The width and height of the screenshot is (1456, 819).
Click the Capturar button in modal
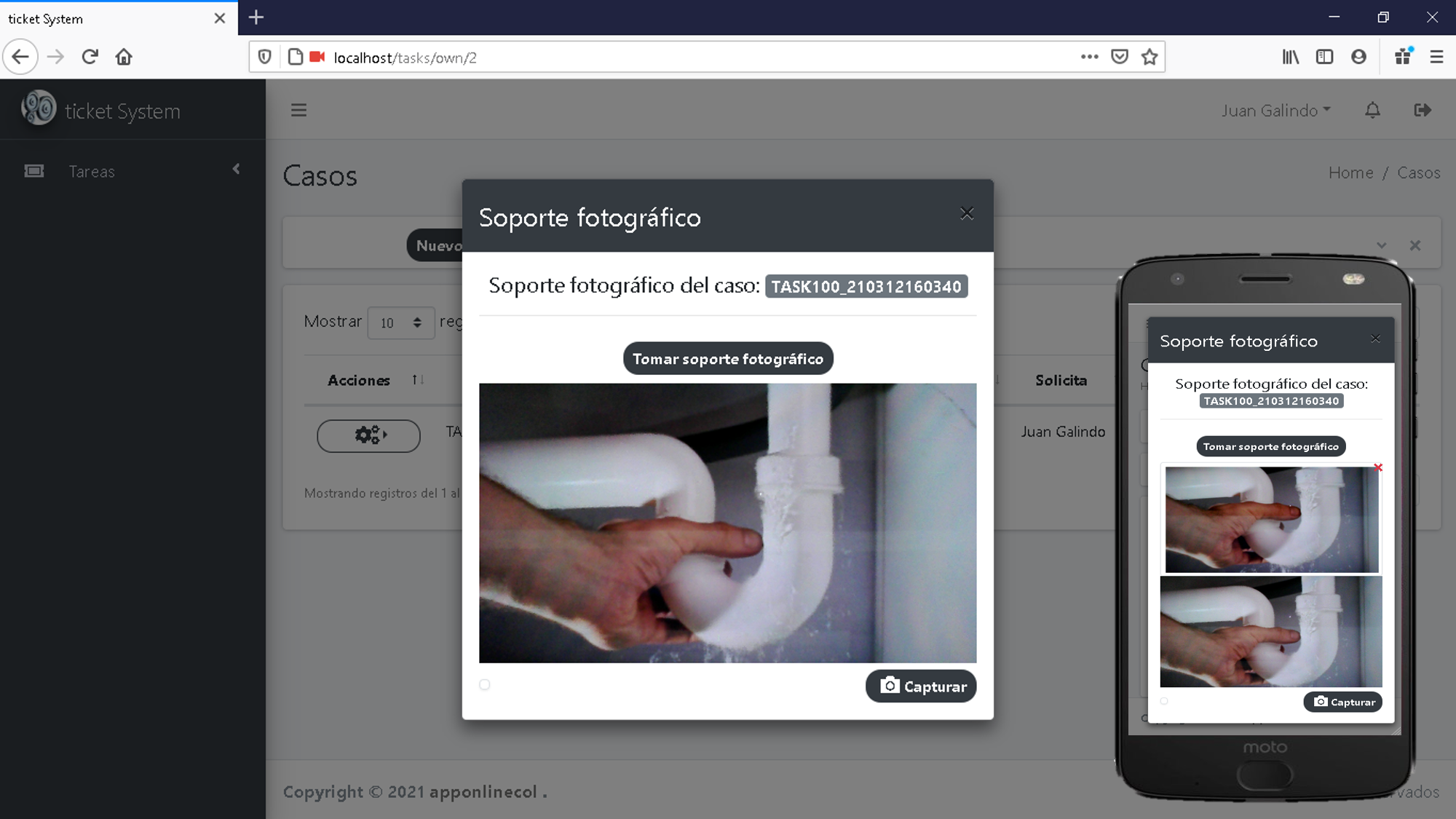click(x=921, y=686)
